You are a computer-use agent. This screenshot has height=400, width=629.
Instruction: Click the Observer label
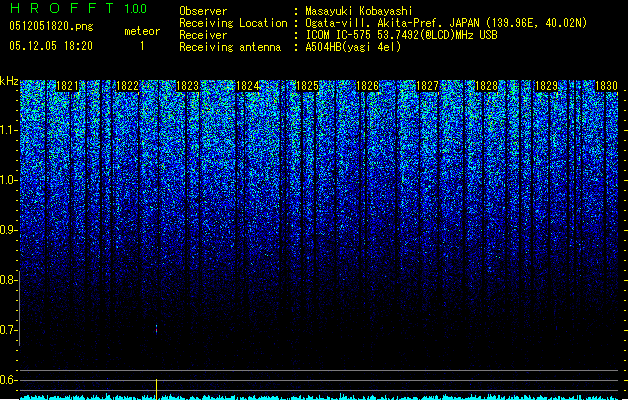pyautogui.click(x=203, y=11)
